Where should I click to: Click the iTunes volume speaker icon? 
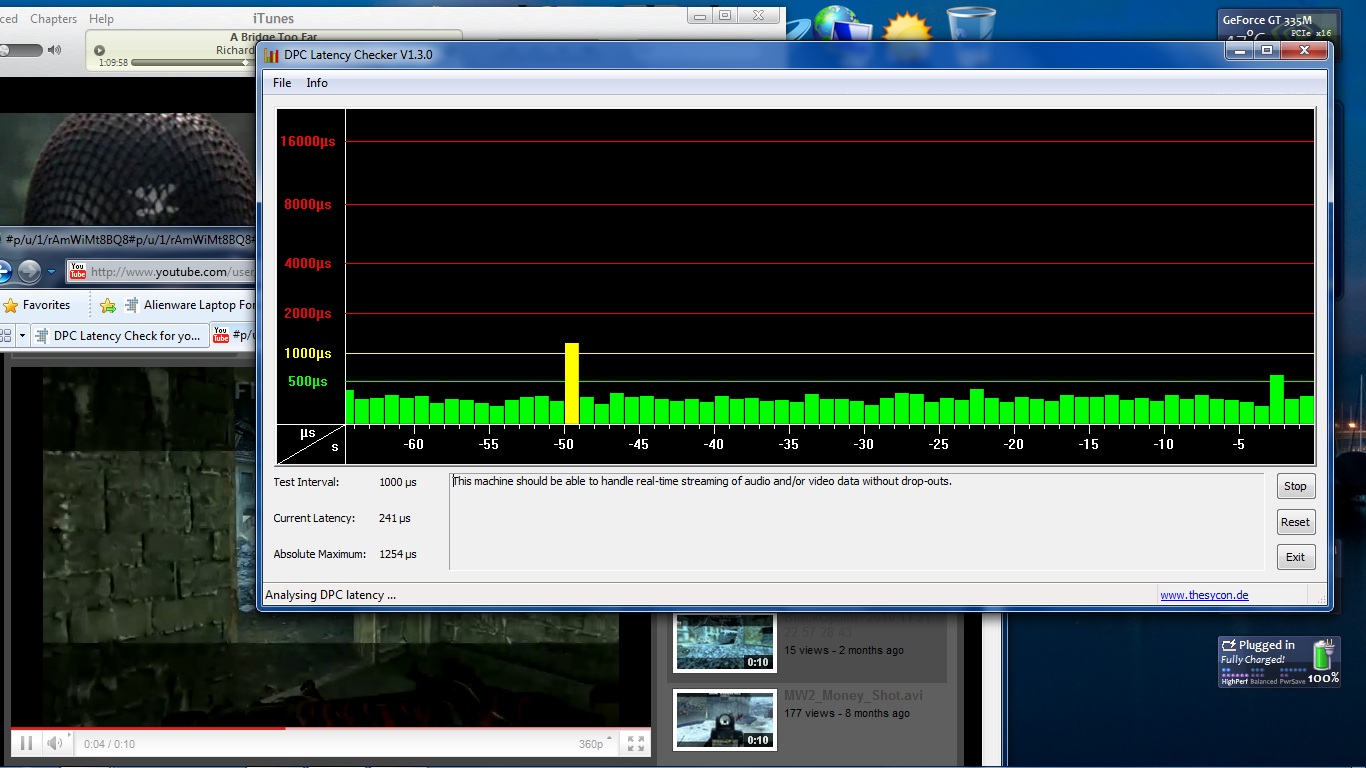point(54,50)
